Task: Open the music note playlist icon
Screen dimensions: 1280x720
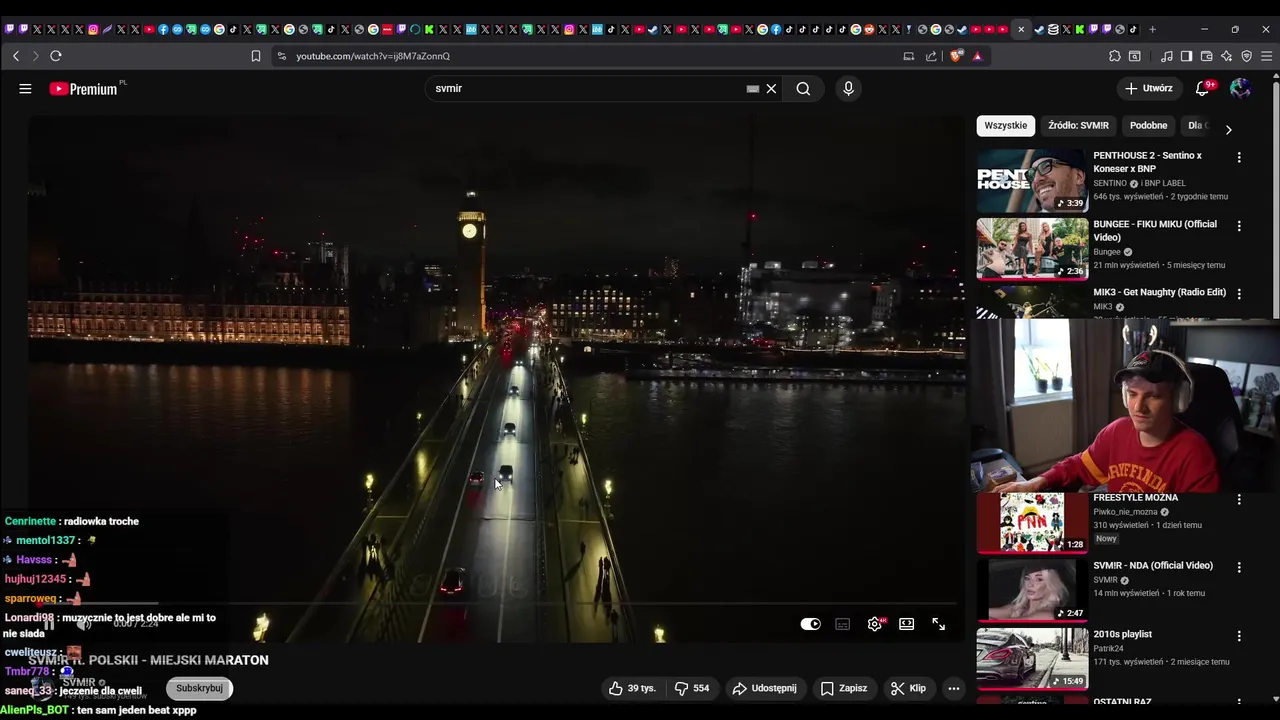Action: coord(1167,56)
